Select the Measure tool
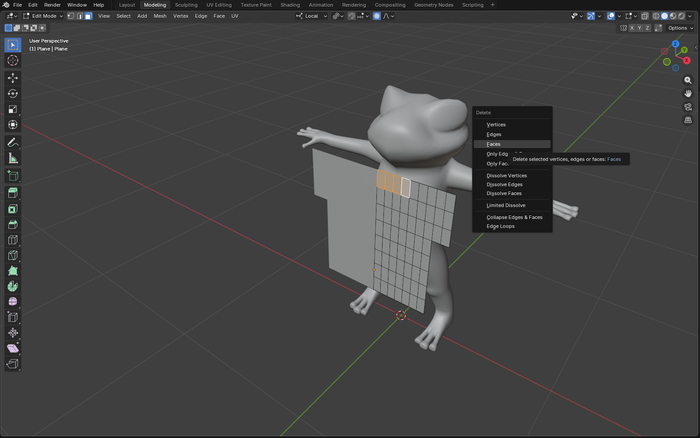The width and height of the screenshot is (700, 438). click(x=13, y=158)
